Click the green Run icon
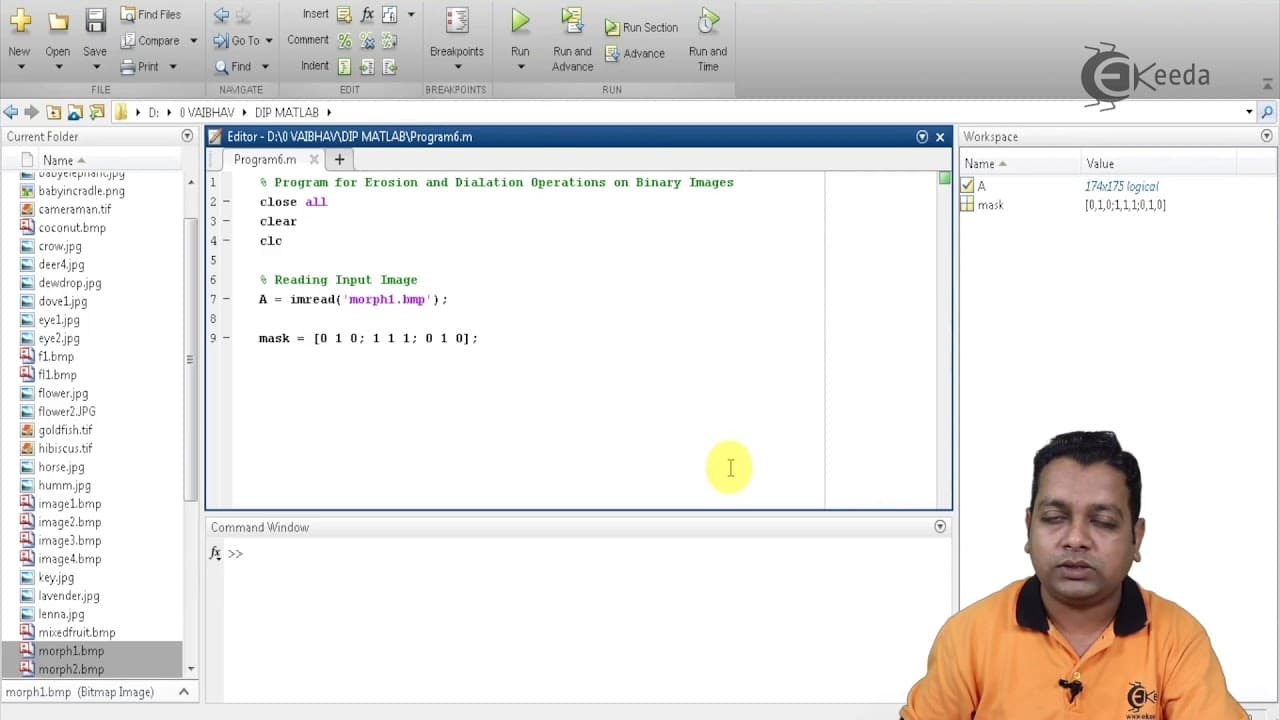The image size is (1280, 720). click(x=520, y=20)
